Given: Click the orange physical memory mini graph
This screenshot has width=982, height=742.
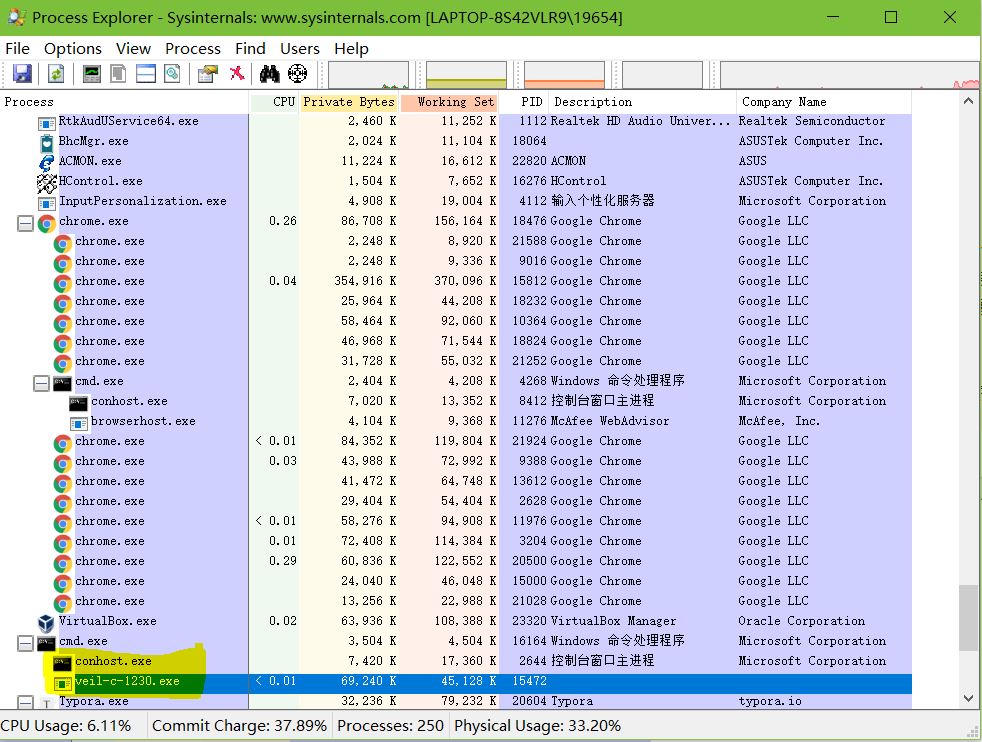Looking at the screenshot, I should tap(564, 75).
